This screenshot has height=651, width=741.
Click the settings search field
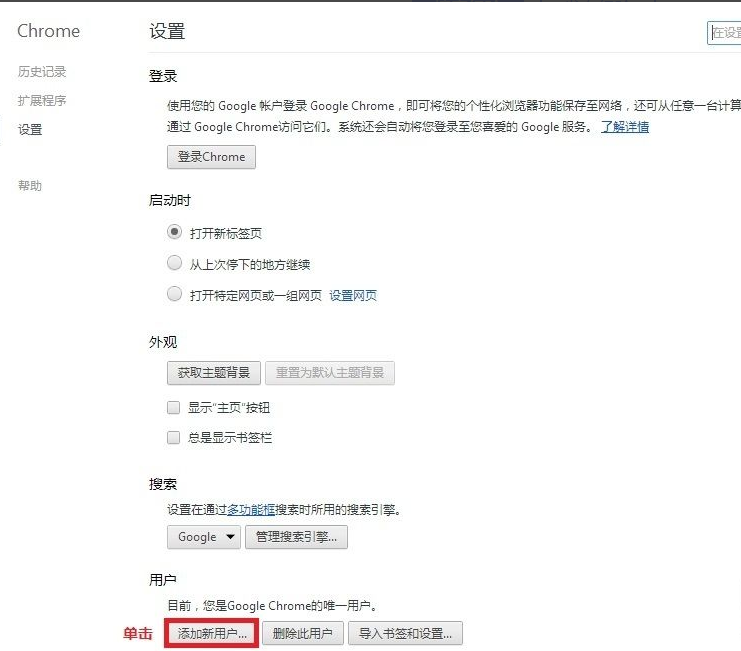724,33
